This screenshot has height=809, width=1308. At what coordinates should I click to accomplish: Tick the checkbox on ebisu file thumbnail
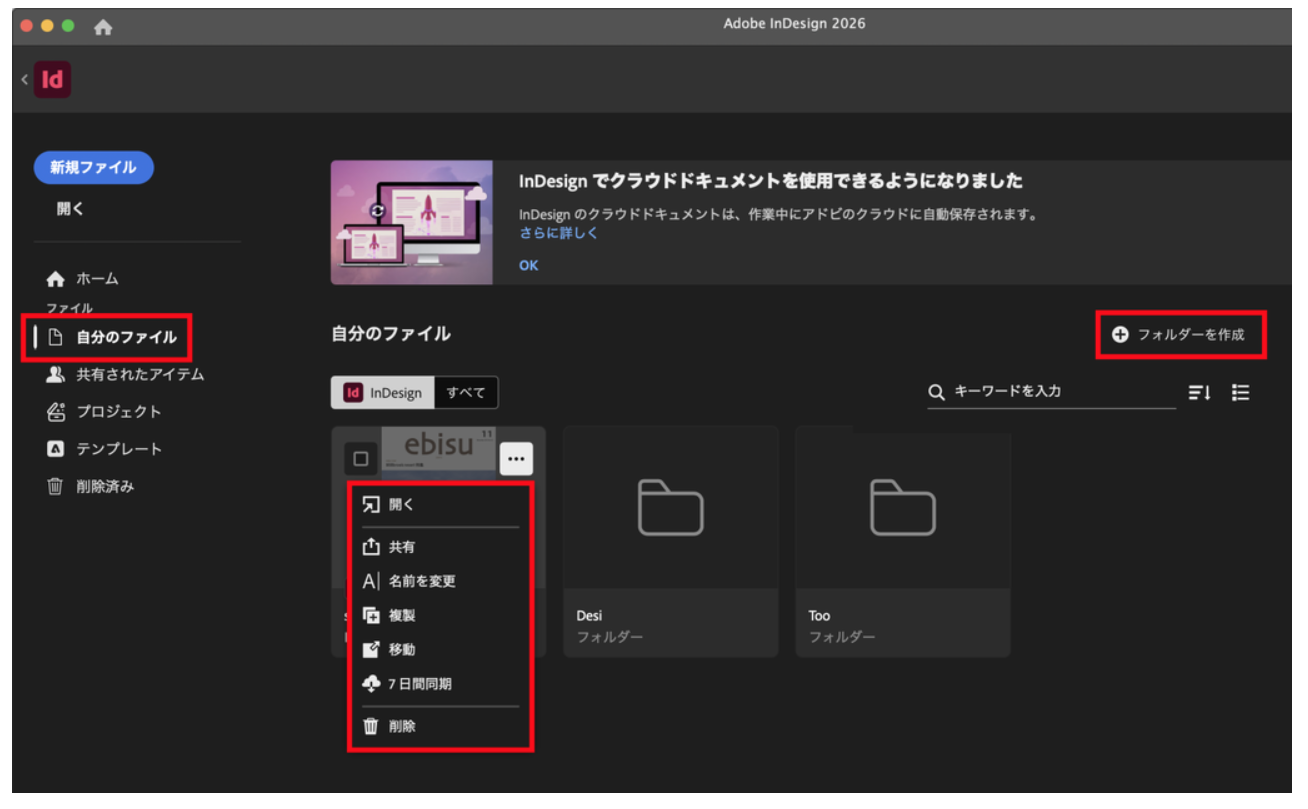(x=361, y=459)
